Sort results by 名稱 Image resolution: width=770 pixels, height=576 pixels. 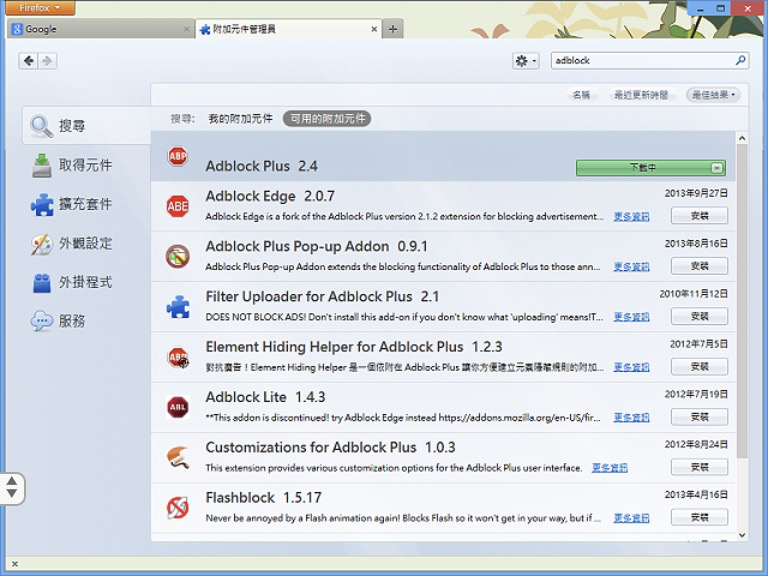click(x=581, y=95)
